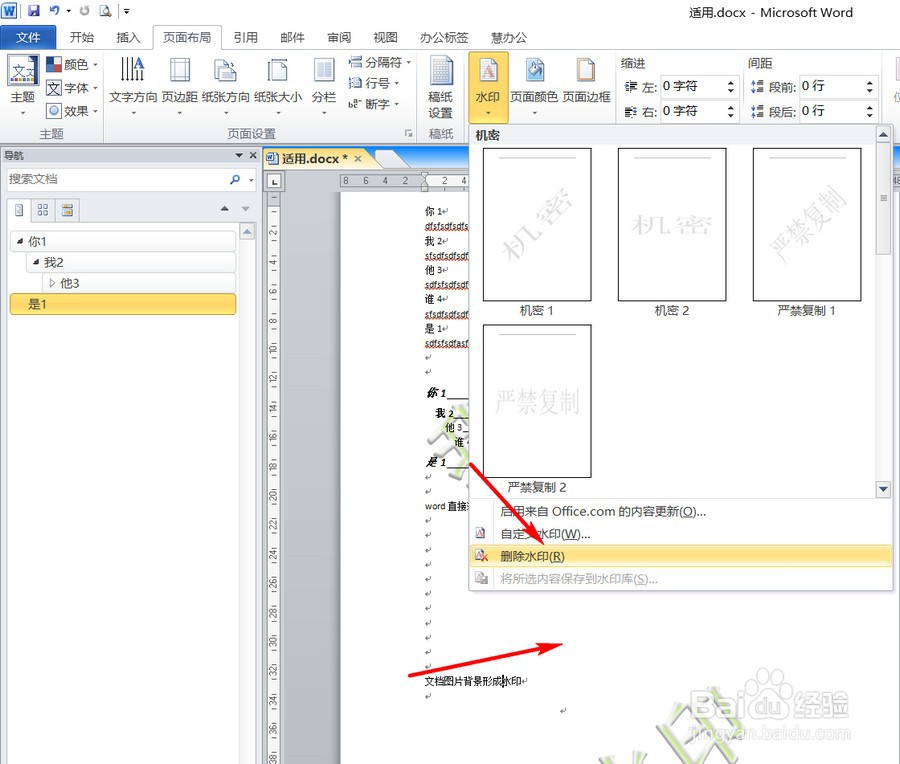Open Hyphenation (断字) menu
This screenshot has height=764, width=900.
pyautogui.click(x=374, y=104)
